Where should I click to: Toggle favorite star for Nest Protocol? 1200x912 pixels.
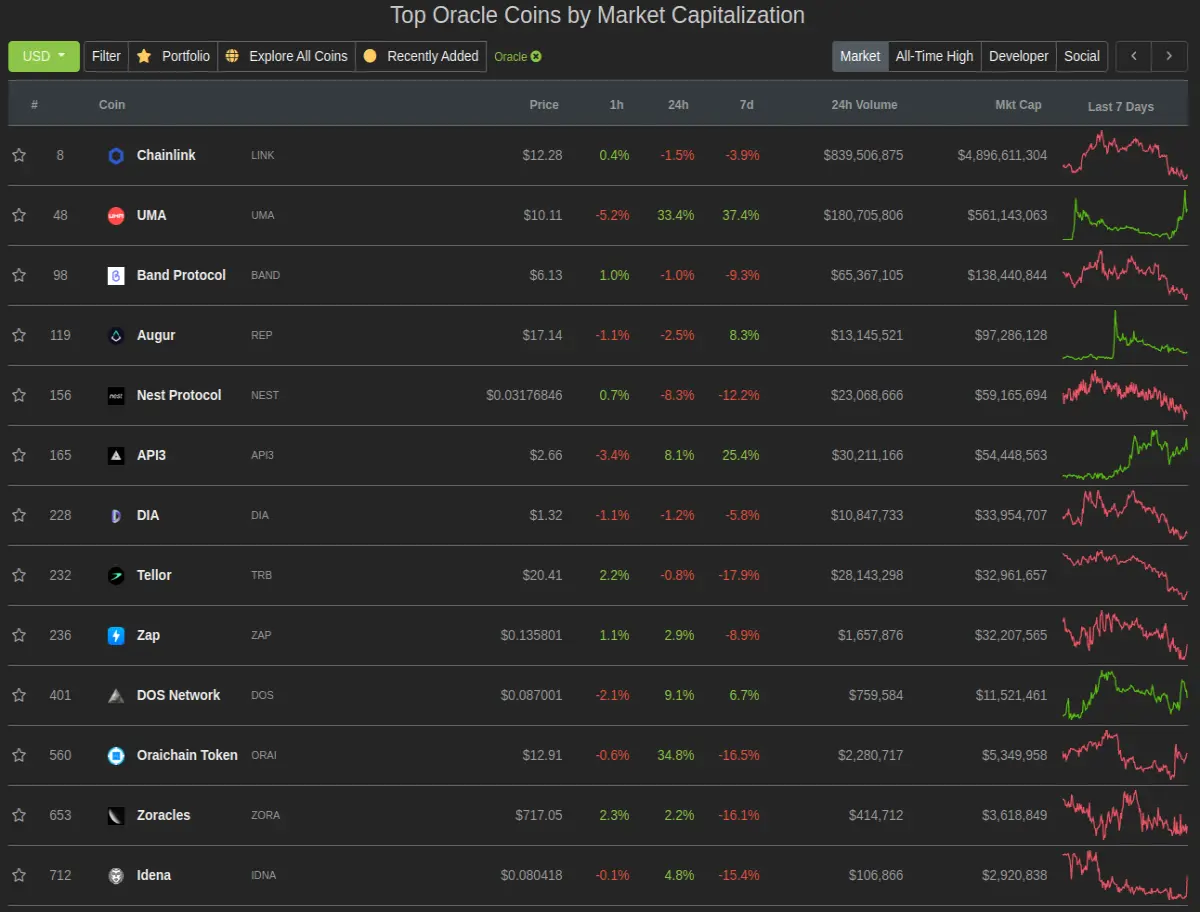pyautogui.click(x=19, y=395)
